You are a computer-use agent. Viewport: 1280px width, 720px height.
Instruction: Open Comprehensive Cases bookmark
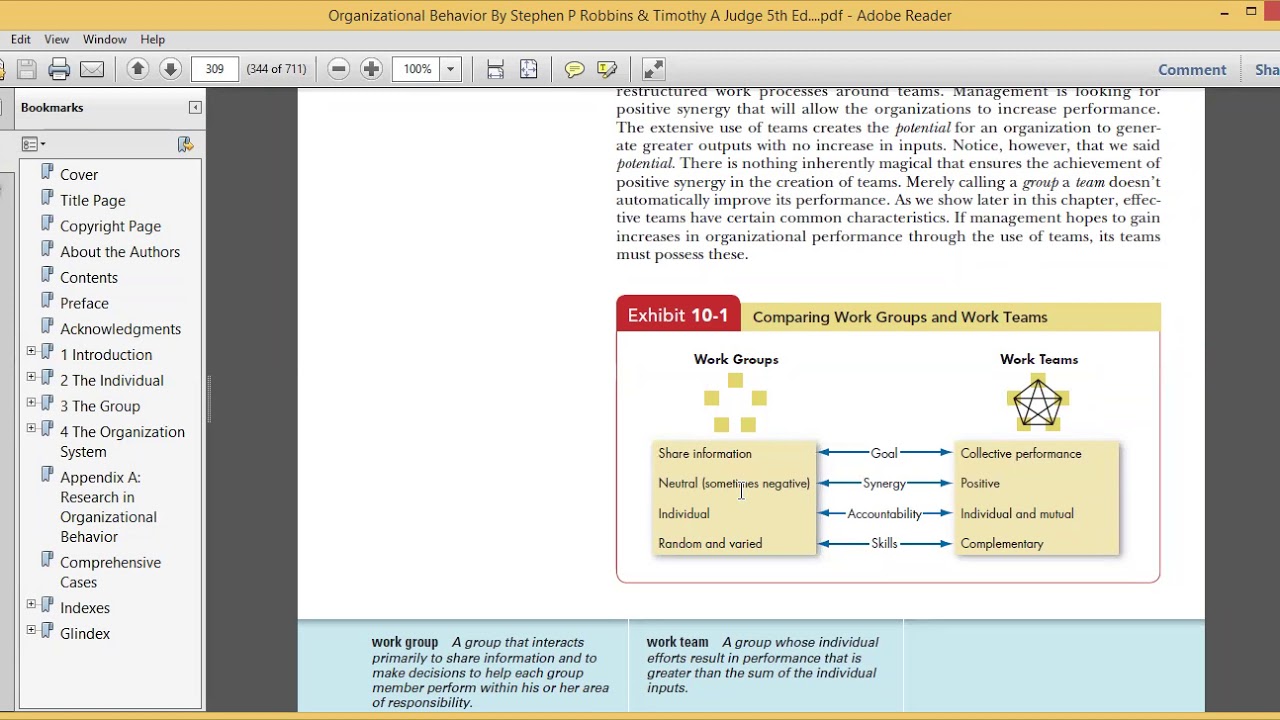[110, 572]
